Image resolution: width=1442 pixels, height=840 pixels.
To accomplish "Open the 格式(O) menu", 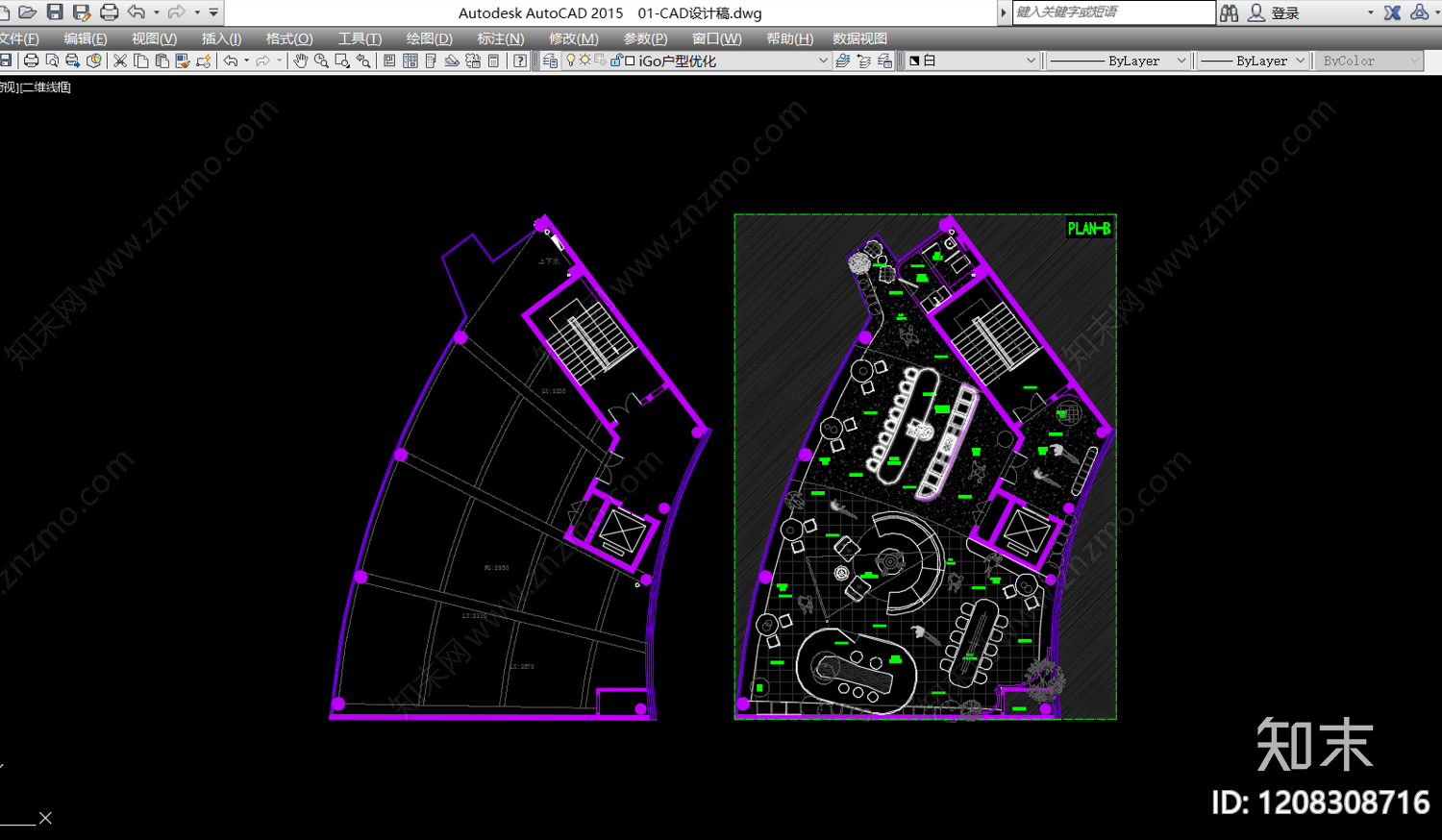I will pyautogui.click(x=289, y=38).
